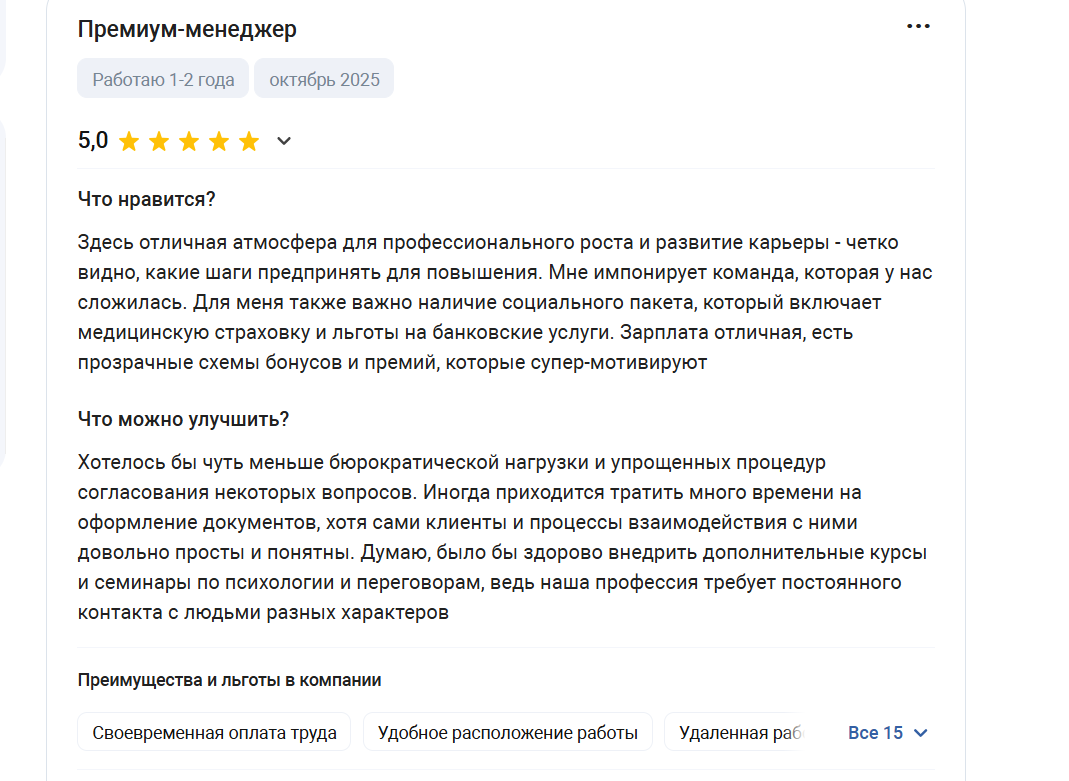Click the 'Премиум-менеджер' review title
Image resolution: width=1069 pixels, height=781 pixels.
(x=187, y=29)
